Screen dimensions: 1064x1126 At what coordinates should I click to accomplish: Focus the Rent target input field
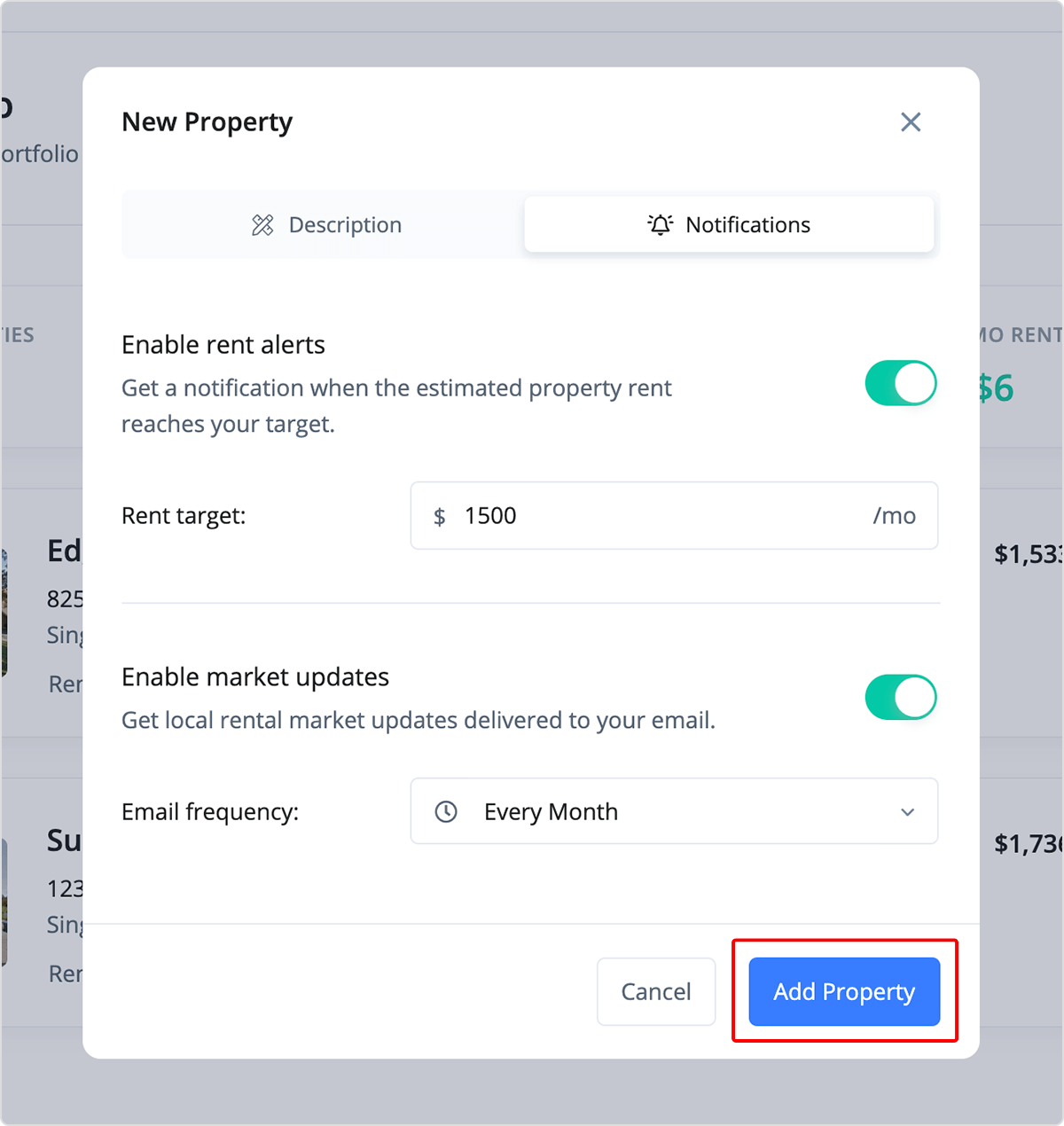pyautogui.click(x=674, y=515)
